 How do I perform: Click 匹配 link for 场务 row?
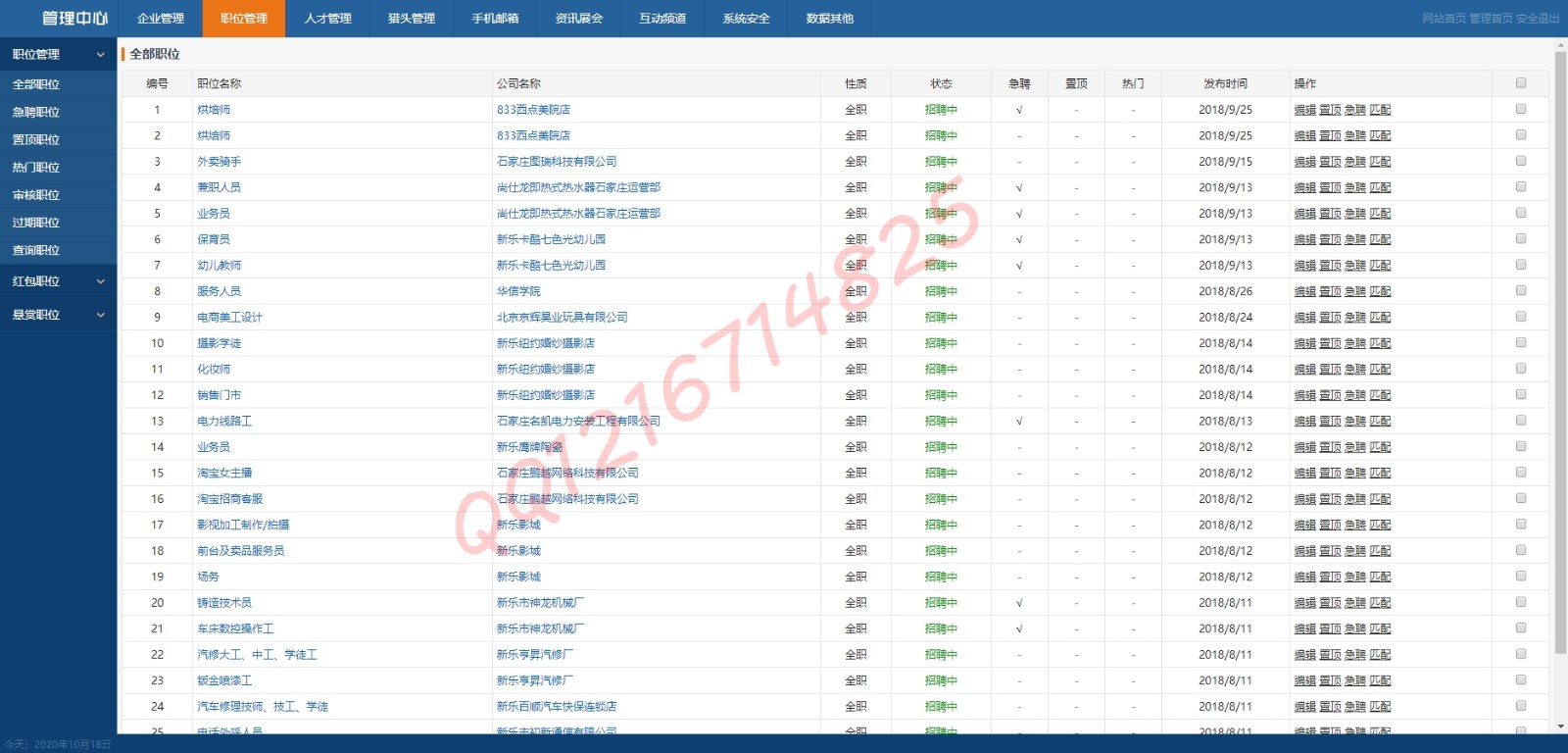(x=1380, y=577)
